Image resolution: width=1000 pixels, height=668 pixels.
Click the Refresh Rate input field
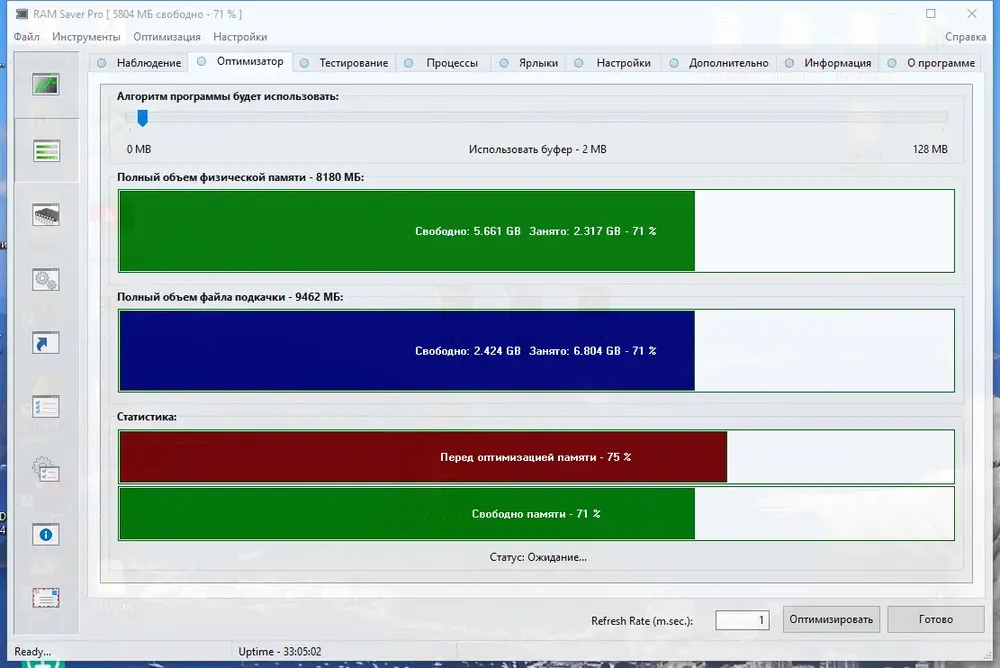click(x=743, y=620)
